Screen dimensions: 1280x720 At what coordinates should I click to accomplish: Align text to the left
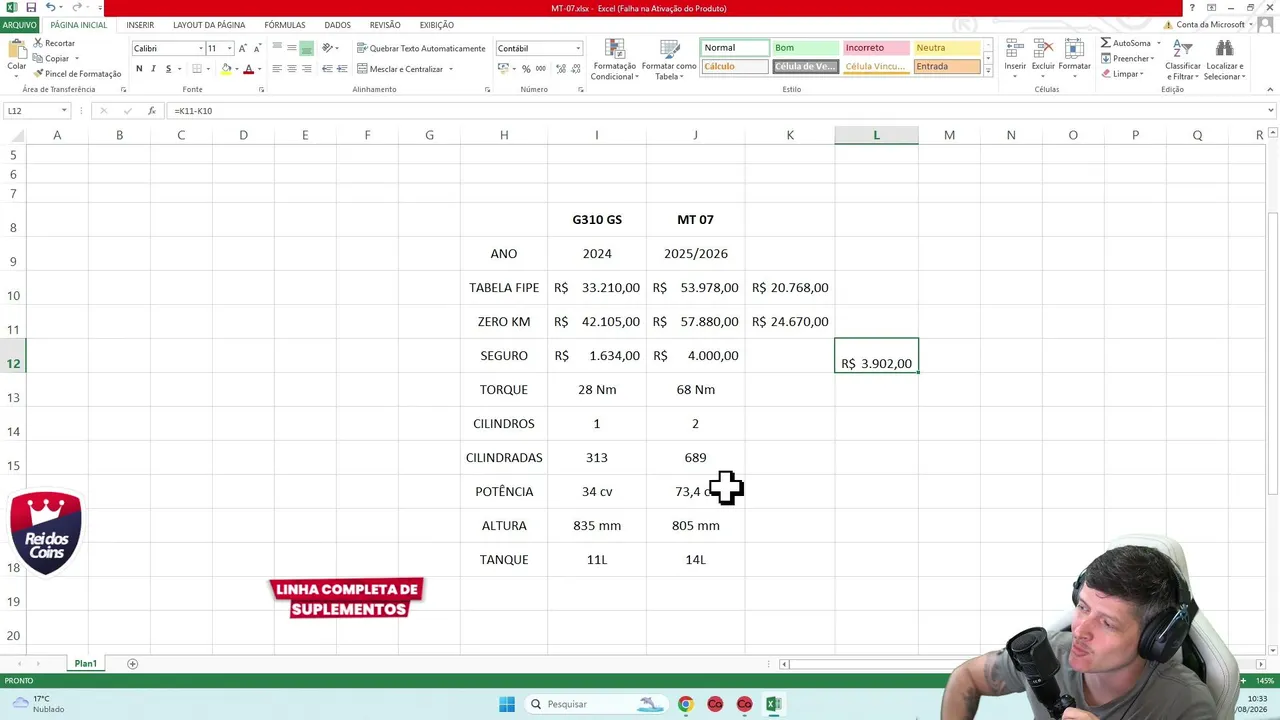tap(277, 69)
